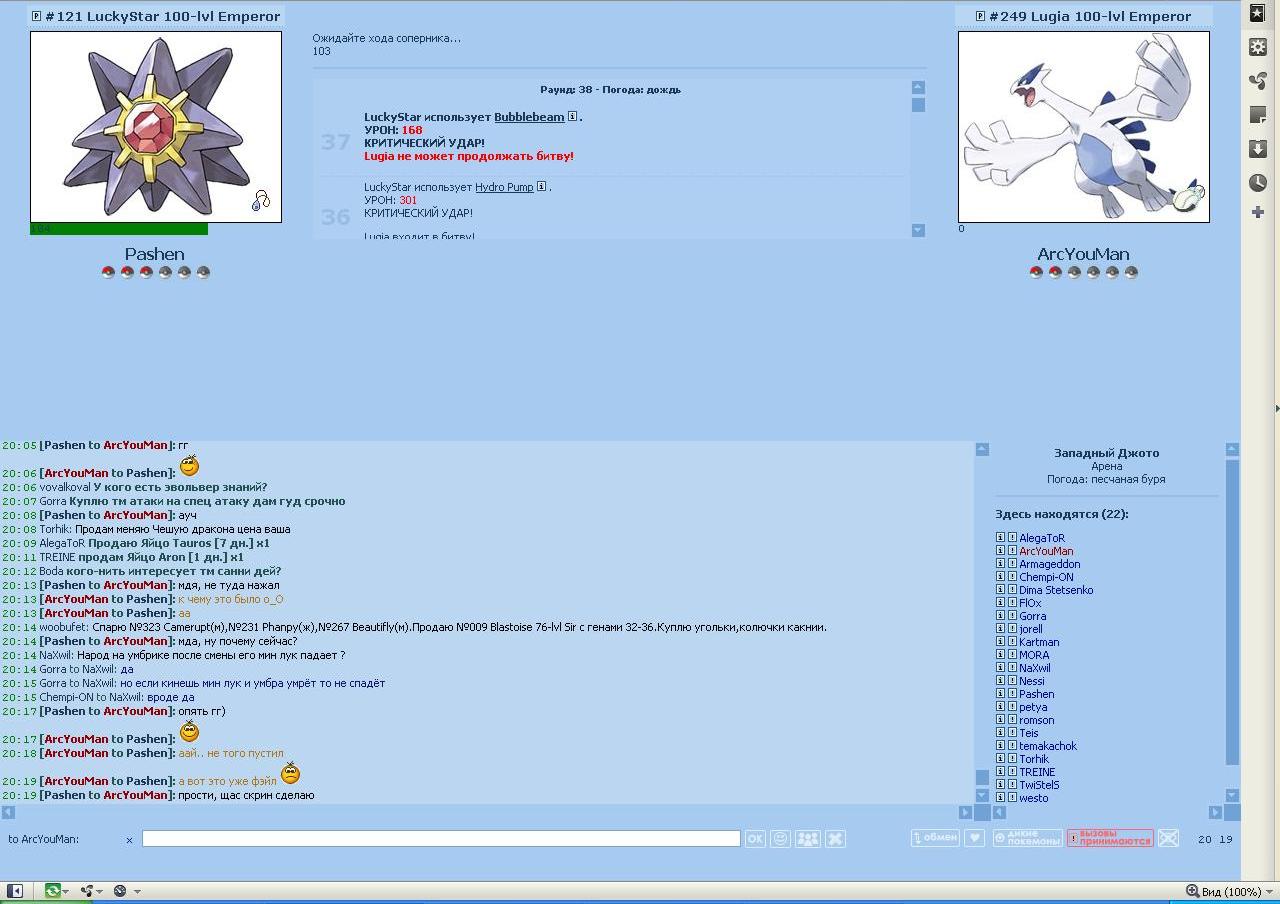Toggle the 'вызовы принимаются' challenge status

click(x=1110, y=838)
